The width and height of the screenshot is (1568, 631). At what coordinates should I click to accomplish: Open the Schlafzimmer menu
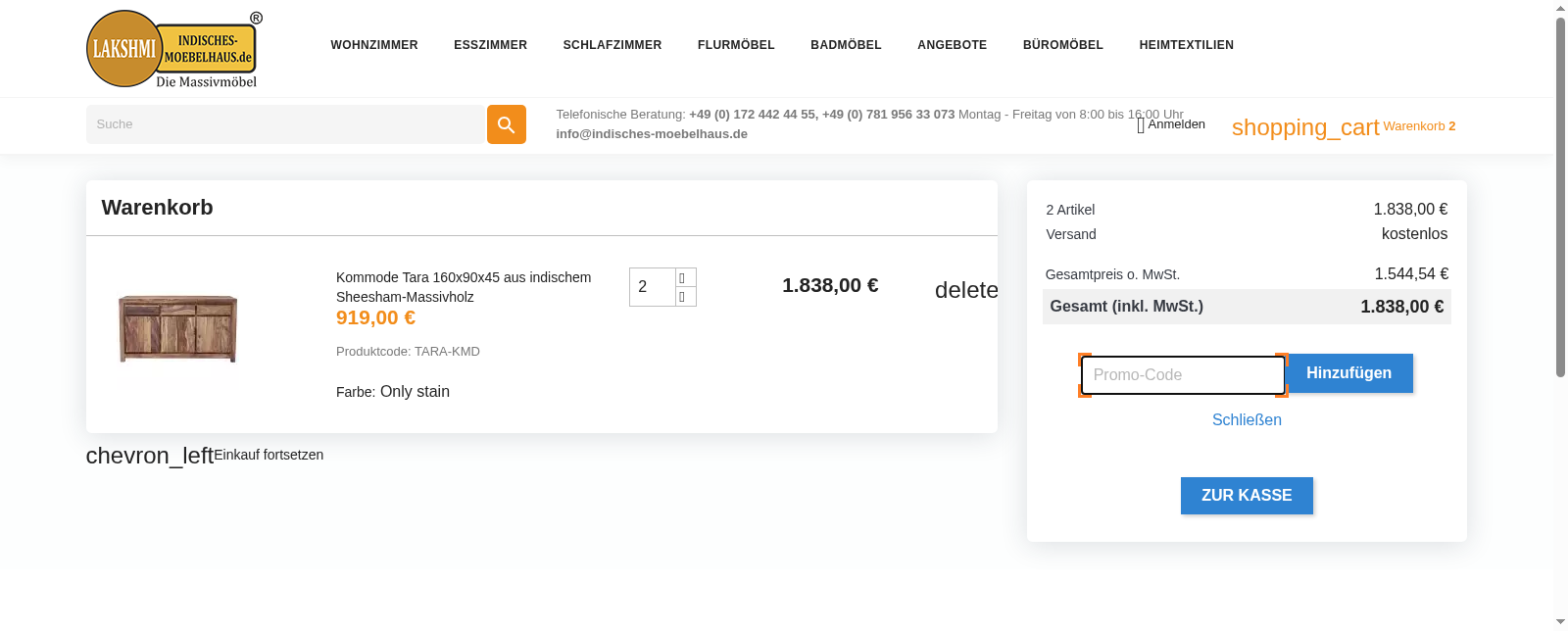(612, 45)
